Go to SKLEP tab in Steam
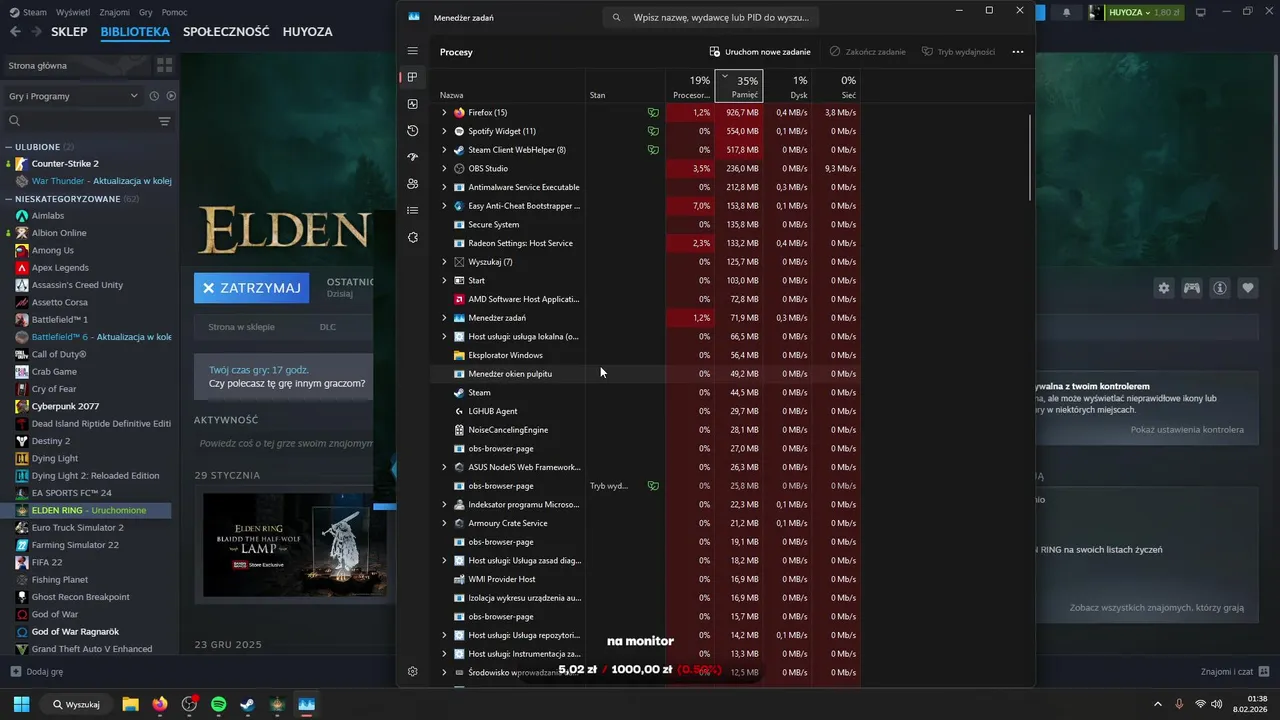 tap(70, 31)
